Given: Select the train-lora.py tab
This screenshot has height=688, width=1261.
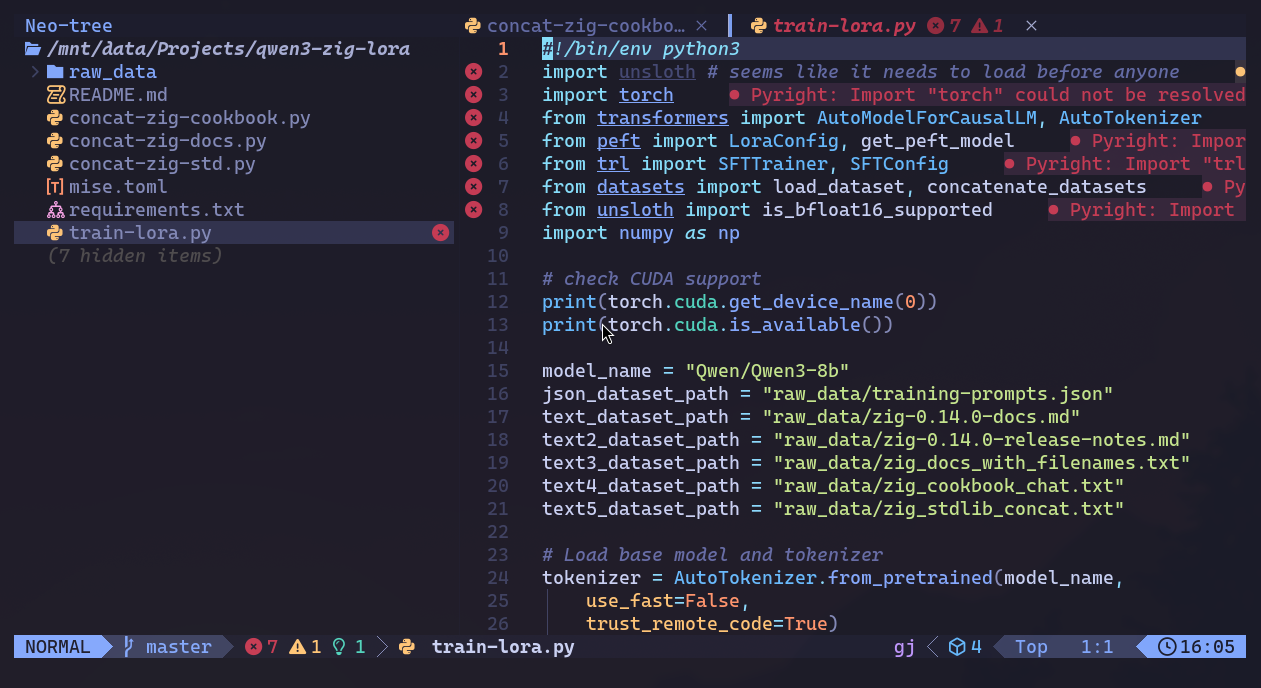Looking at the screenshot, I should click(843, 26).
